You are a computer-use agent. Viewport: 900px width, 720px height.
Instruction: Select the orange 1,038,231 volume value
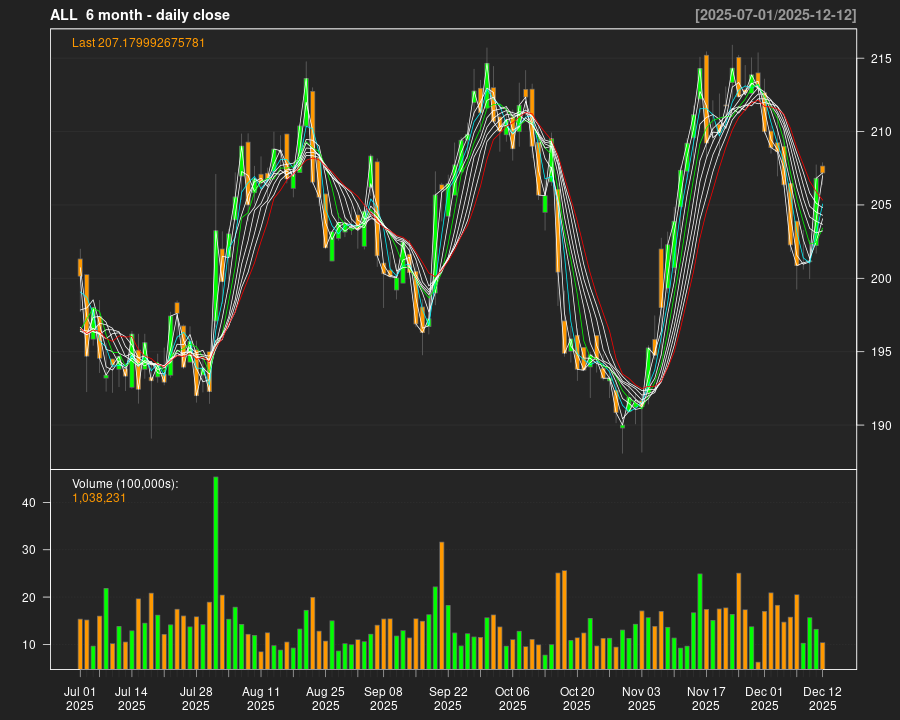99,498
